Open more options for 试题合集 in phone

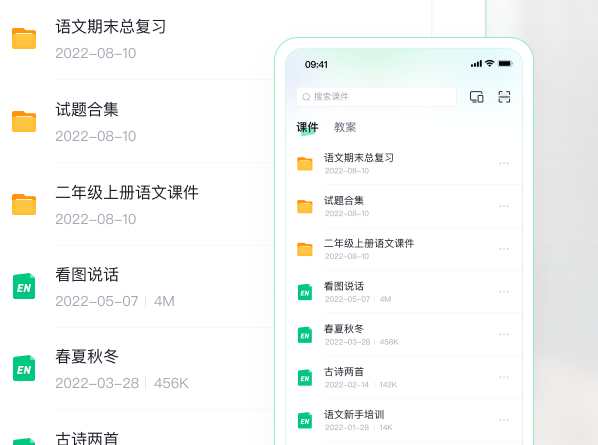coord(504,206)
